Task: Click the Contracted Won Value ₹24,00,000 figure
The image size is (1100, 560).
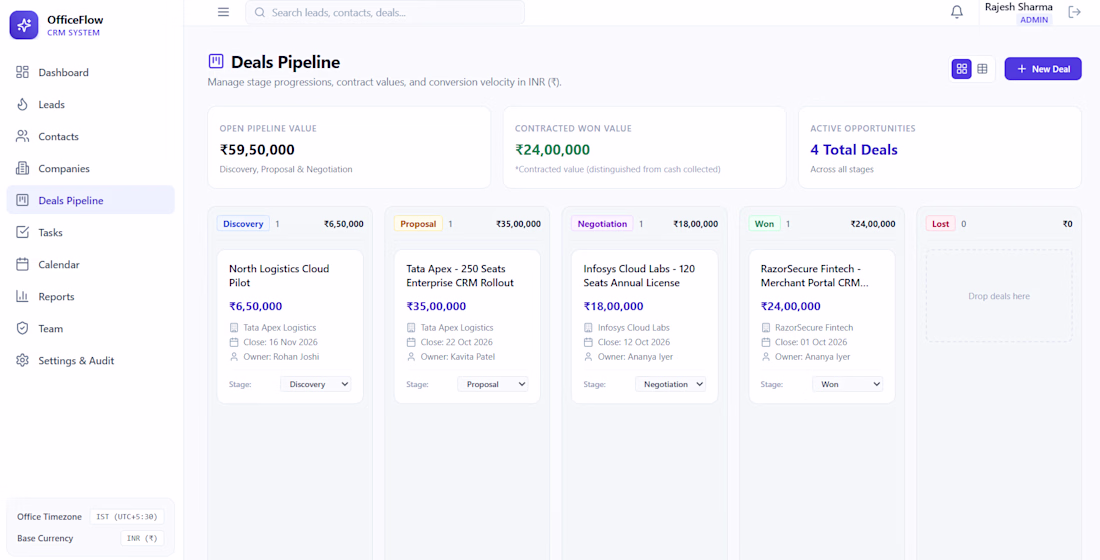Action: (552, 149)
